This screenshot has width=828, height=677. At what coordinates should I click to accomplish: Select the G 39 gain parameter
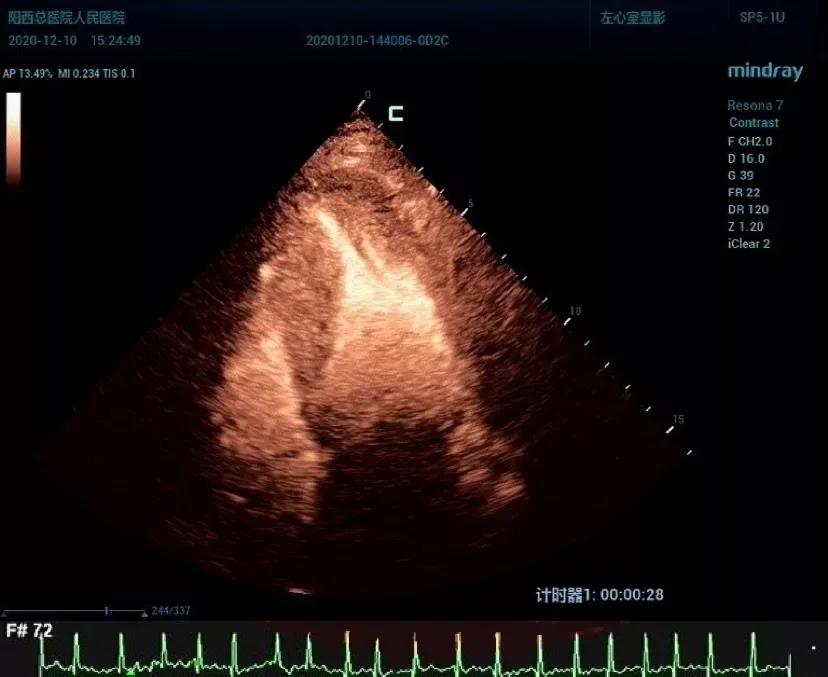click(741, 175)
